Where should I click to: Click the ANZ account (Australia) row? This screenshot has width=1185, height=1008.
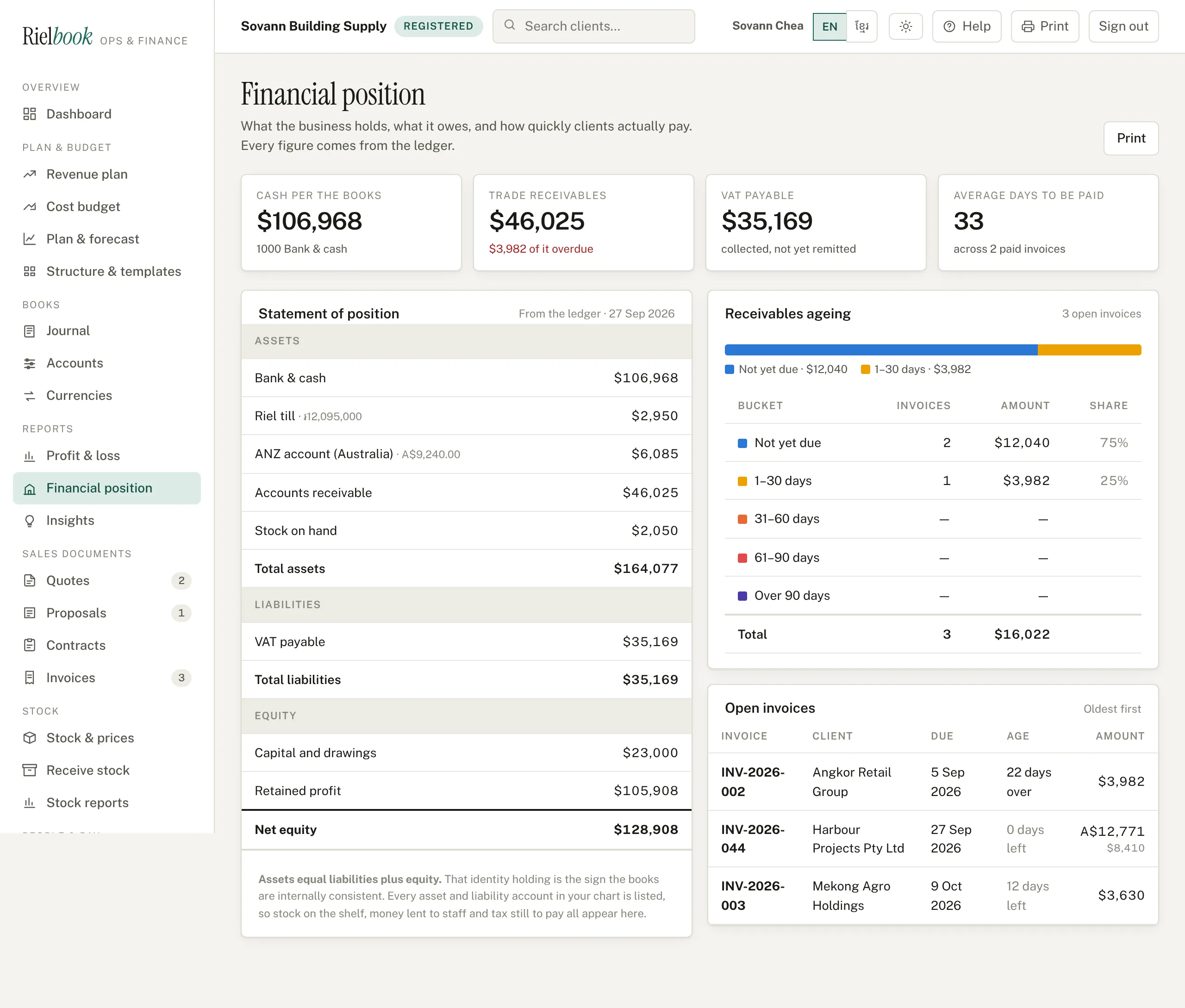[467, 454]
